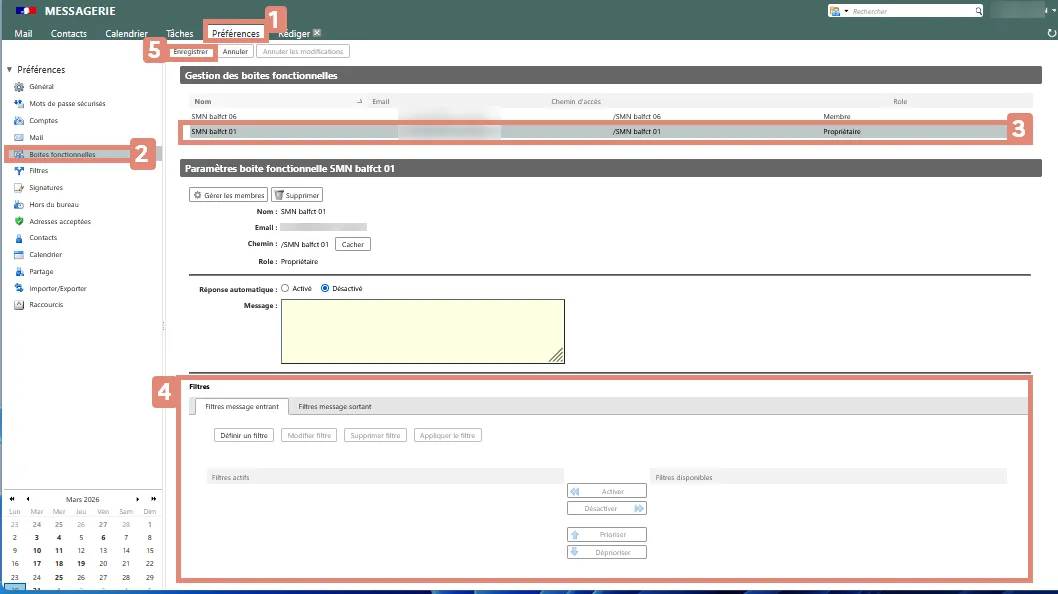
Task: Click Annuler les modifications button
Action: [303, 51]
